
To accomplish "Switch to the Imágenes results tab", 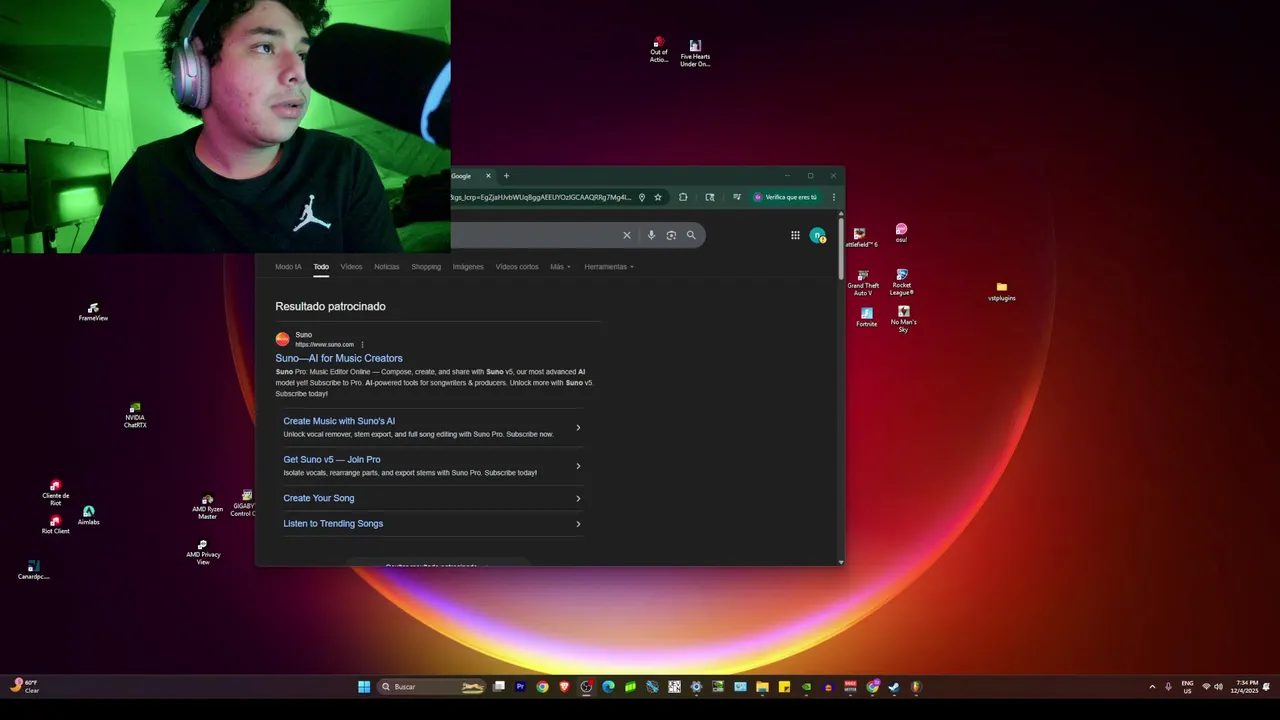I will (468, 267).
